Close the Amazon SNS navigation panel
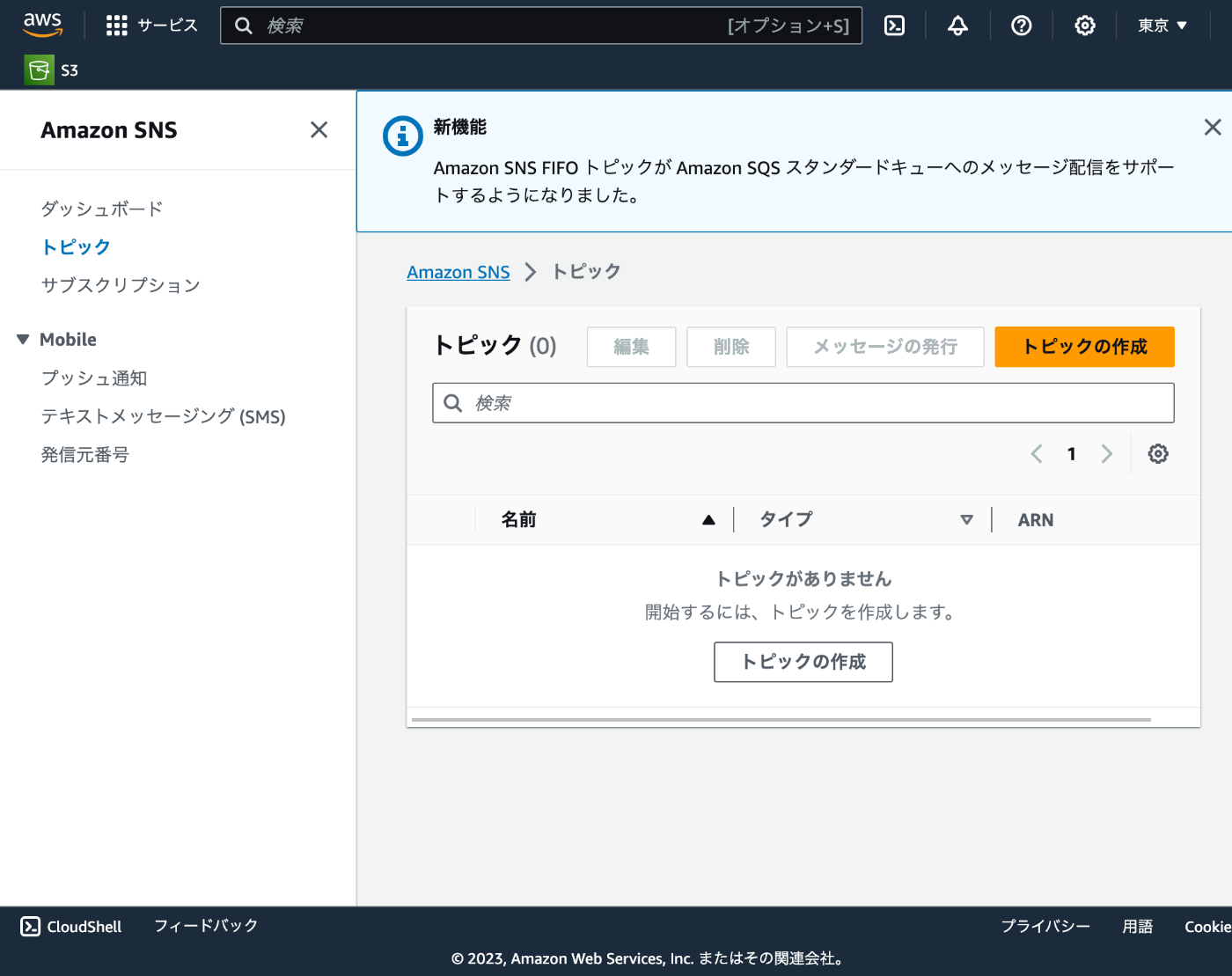1232x976 pixels. coord(319,130)
